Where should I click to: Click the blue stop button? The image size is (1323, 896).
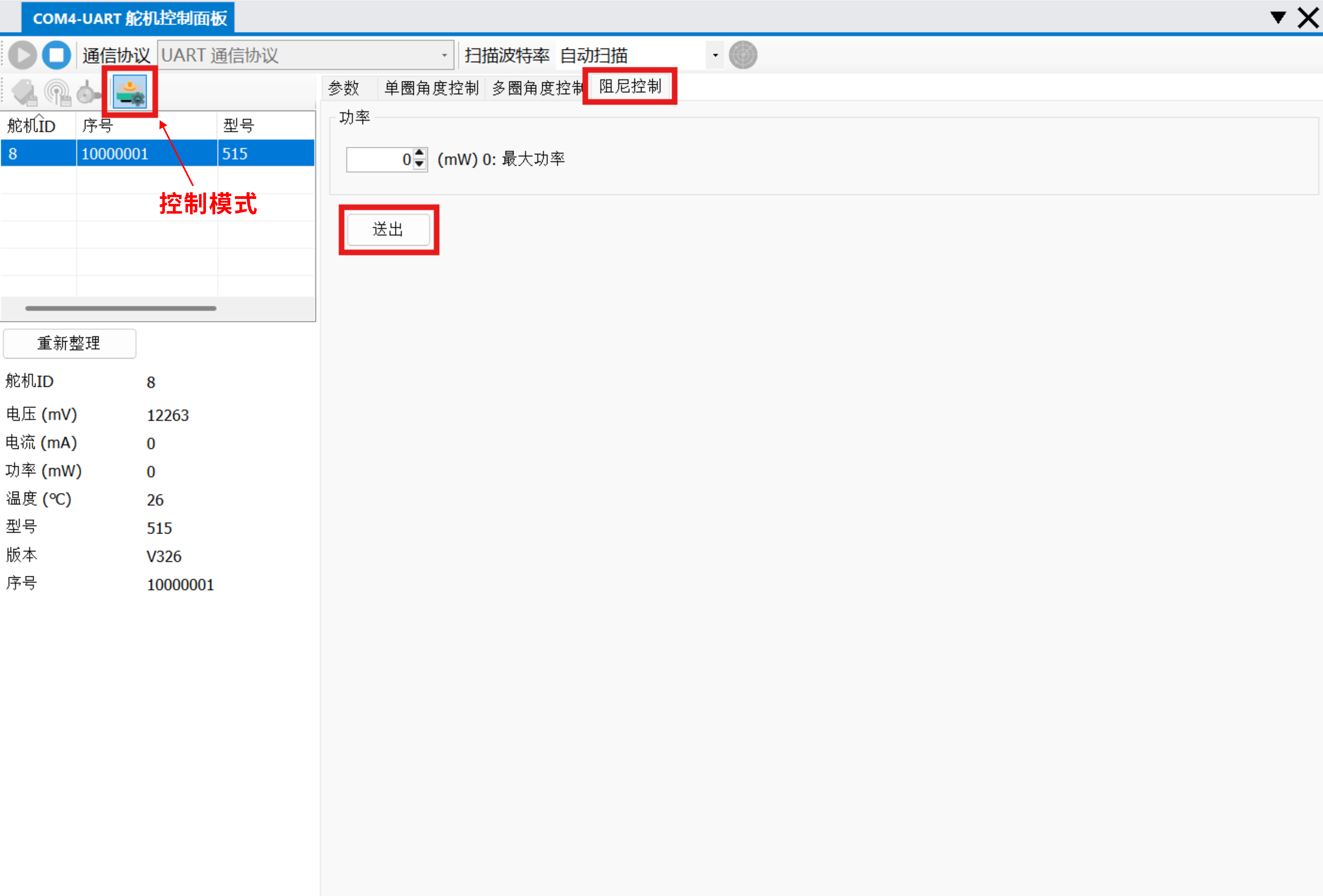pyautogui.click(x=56, y=55)
